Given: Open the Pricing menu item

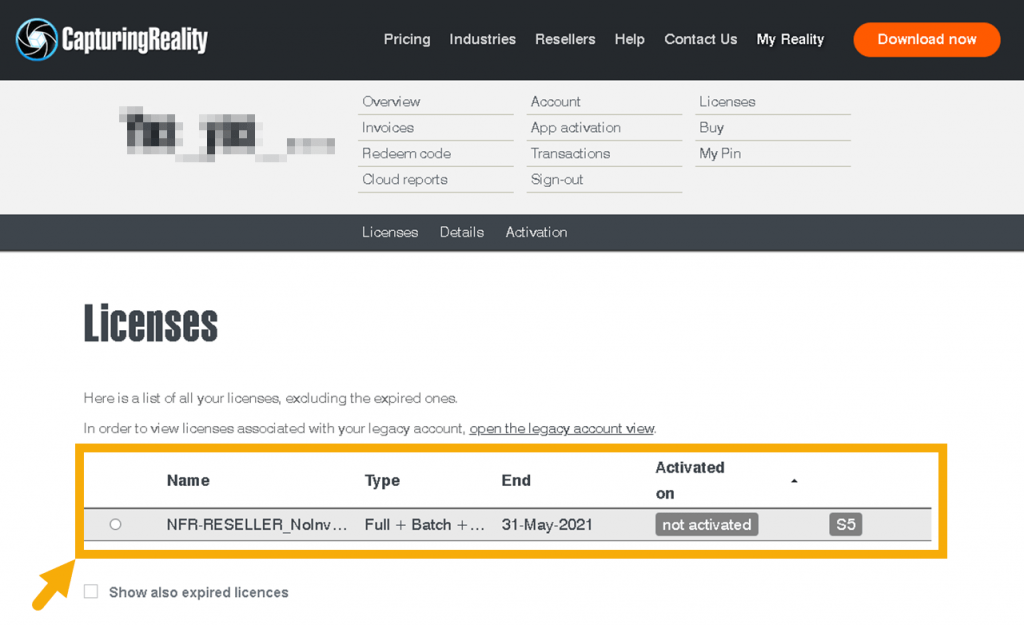Looking at the screenshot, I should point(407,39).
